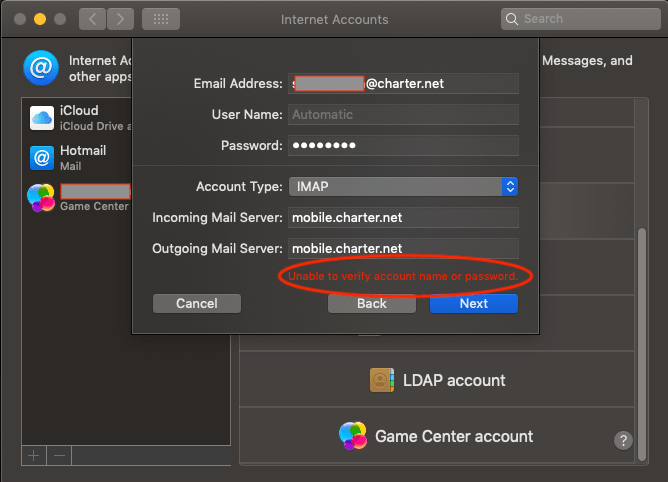Image resolution: width=668 pixels, height=482 pixels.
Task: Click the LDAP account address book icon
Action: tap(382, 380)
